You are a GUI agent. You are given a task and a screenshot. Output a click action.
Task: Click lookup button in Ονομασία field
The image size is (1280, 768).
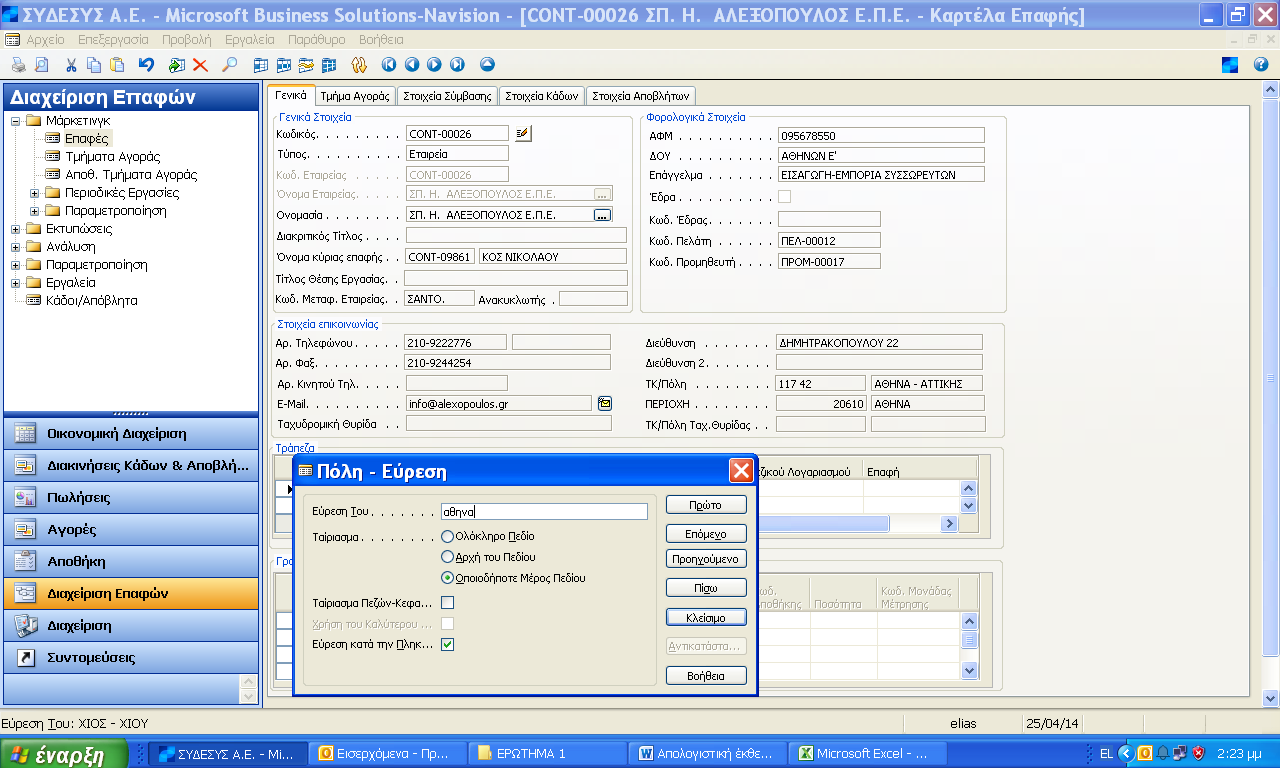click(602, 215)
